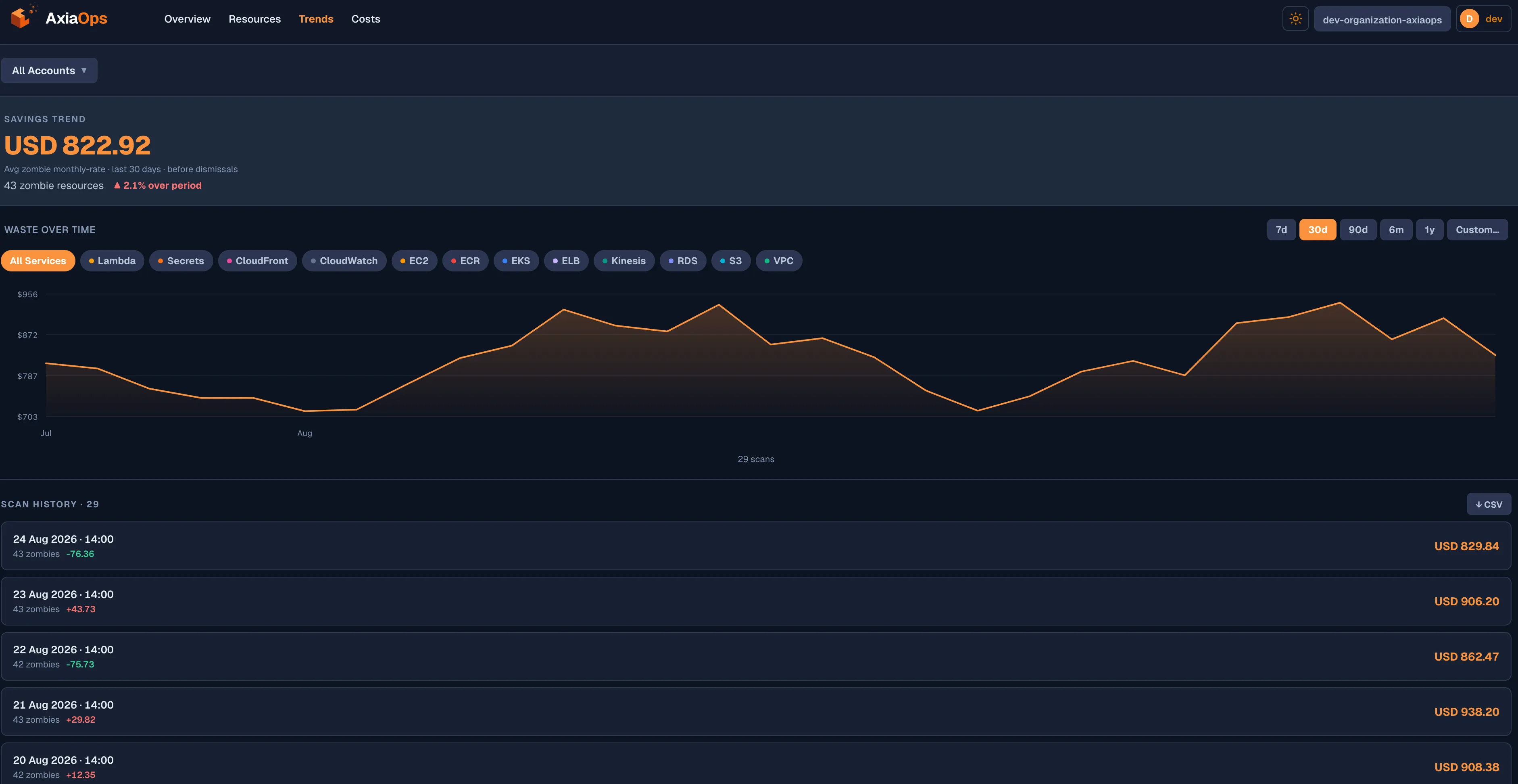Screen dimensions: 1518x784
Task: Open the 23 Aug 2026 scan row
Action: (756, 601)
